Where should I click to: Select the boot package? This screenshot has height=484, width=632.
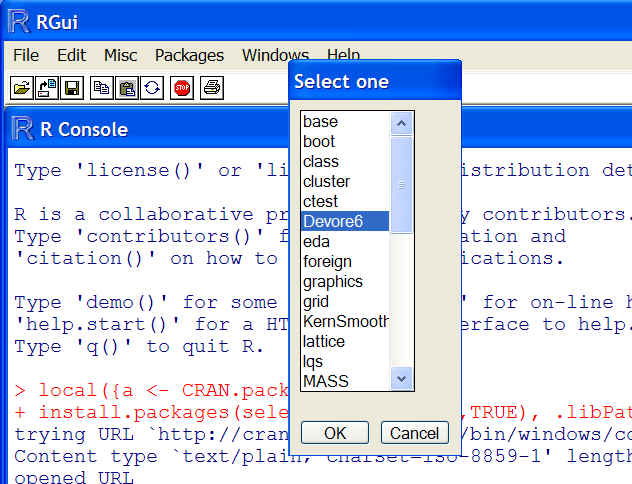(x=345, y=141)
